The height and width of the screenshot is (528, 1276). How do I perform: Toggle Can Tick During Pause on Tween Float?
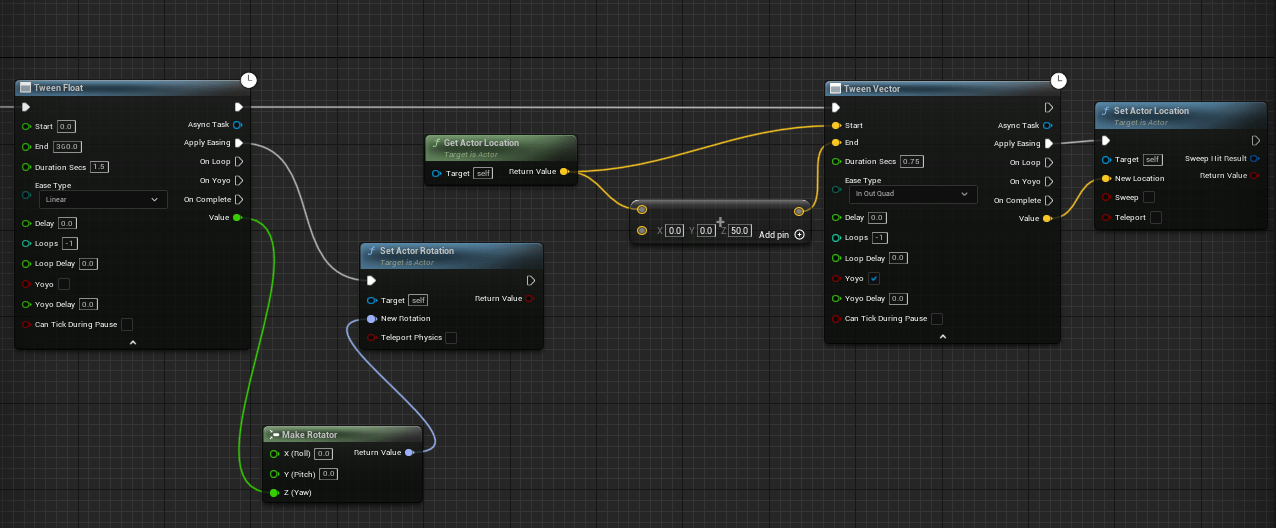[x=127, y=324]
